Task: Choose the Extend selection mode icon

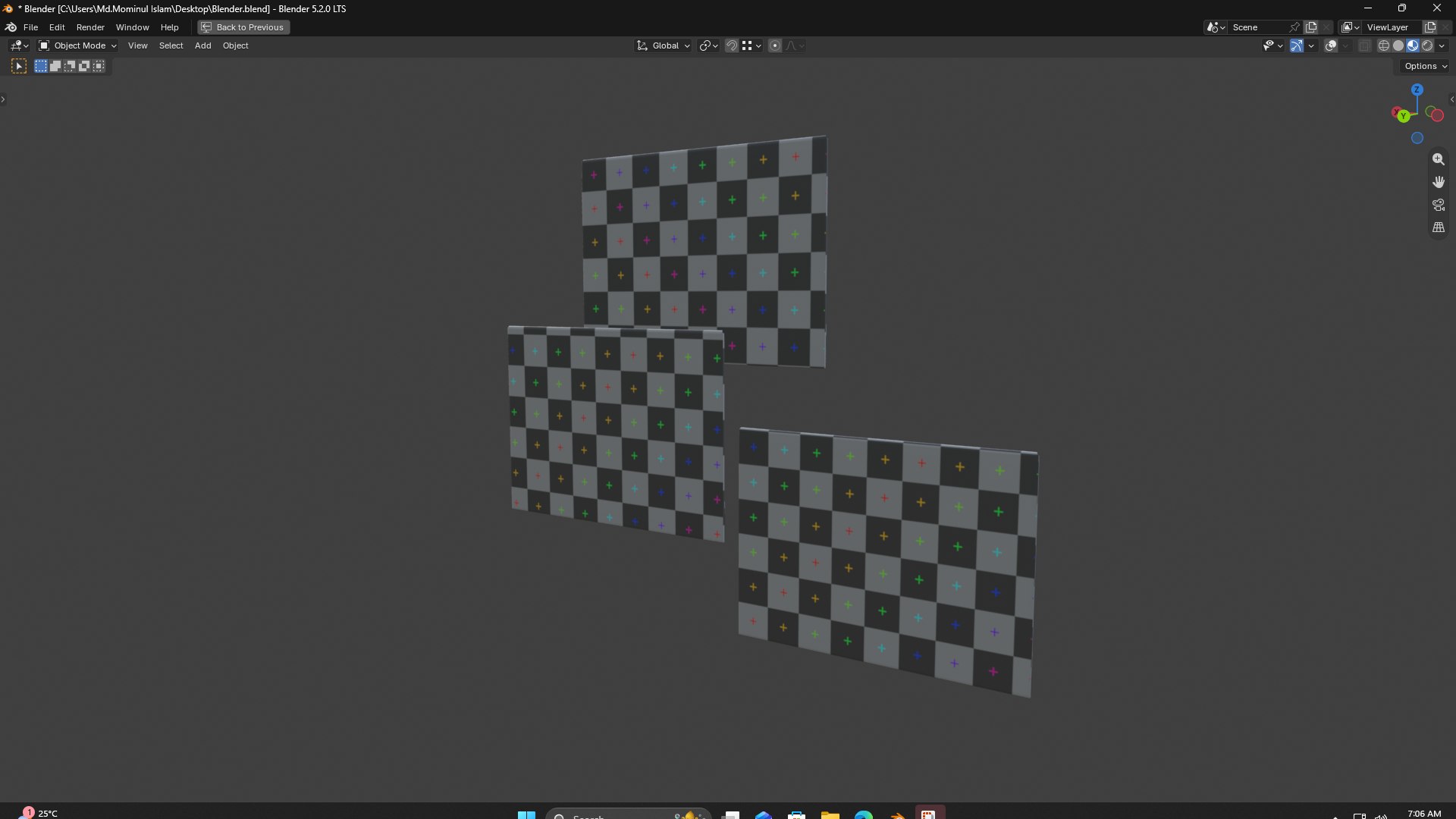Action: pyautogui.click(x=55, y=67)
